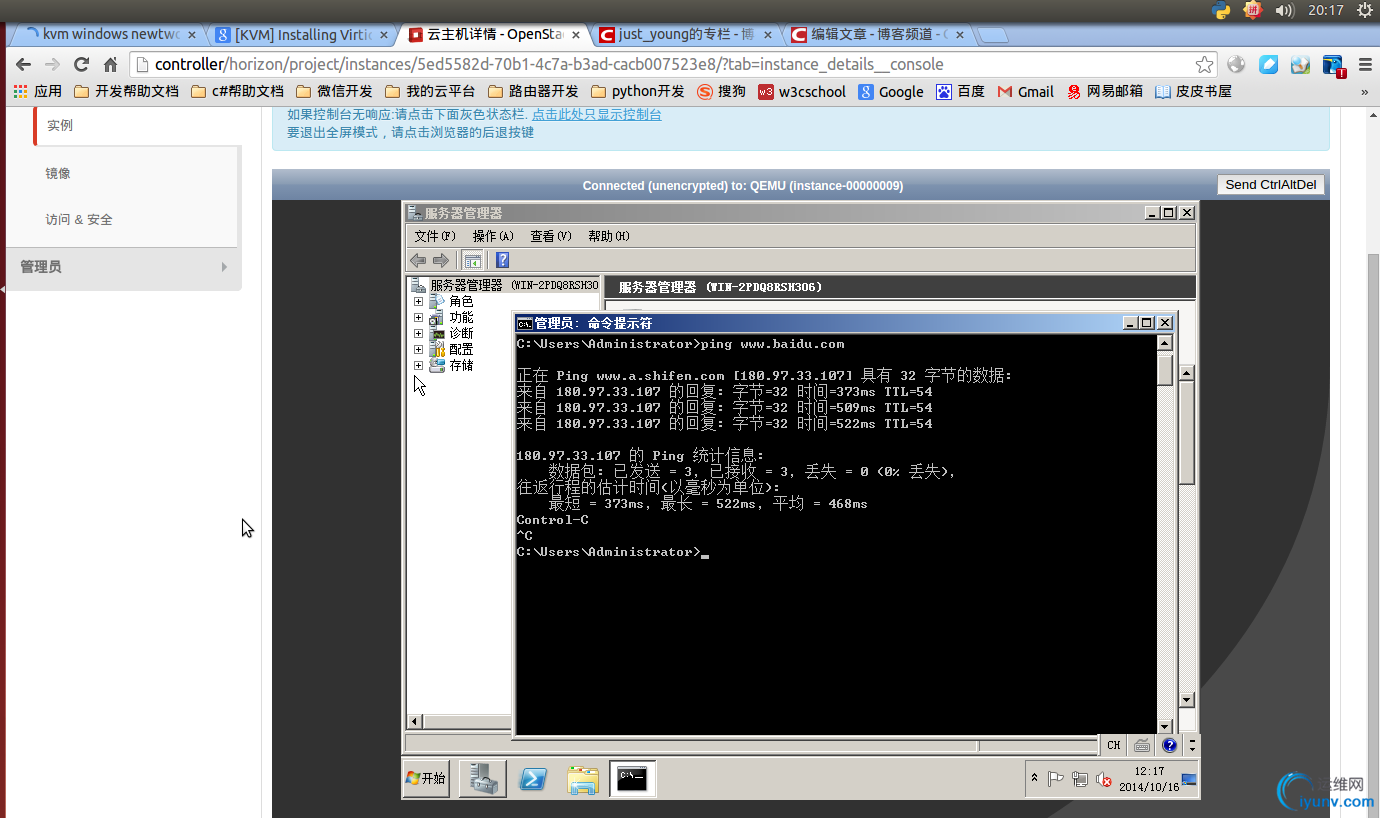This screenshot has height=818, width=1380.
Task: Click the Send CtrlAltDel button
Action: (x=1271, y=184)
